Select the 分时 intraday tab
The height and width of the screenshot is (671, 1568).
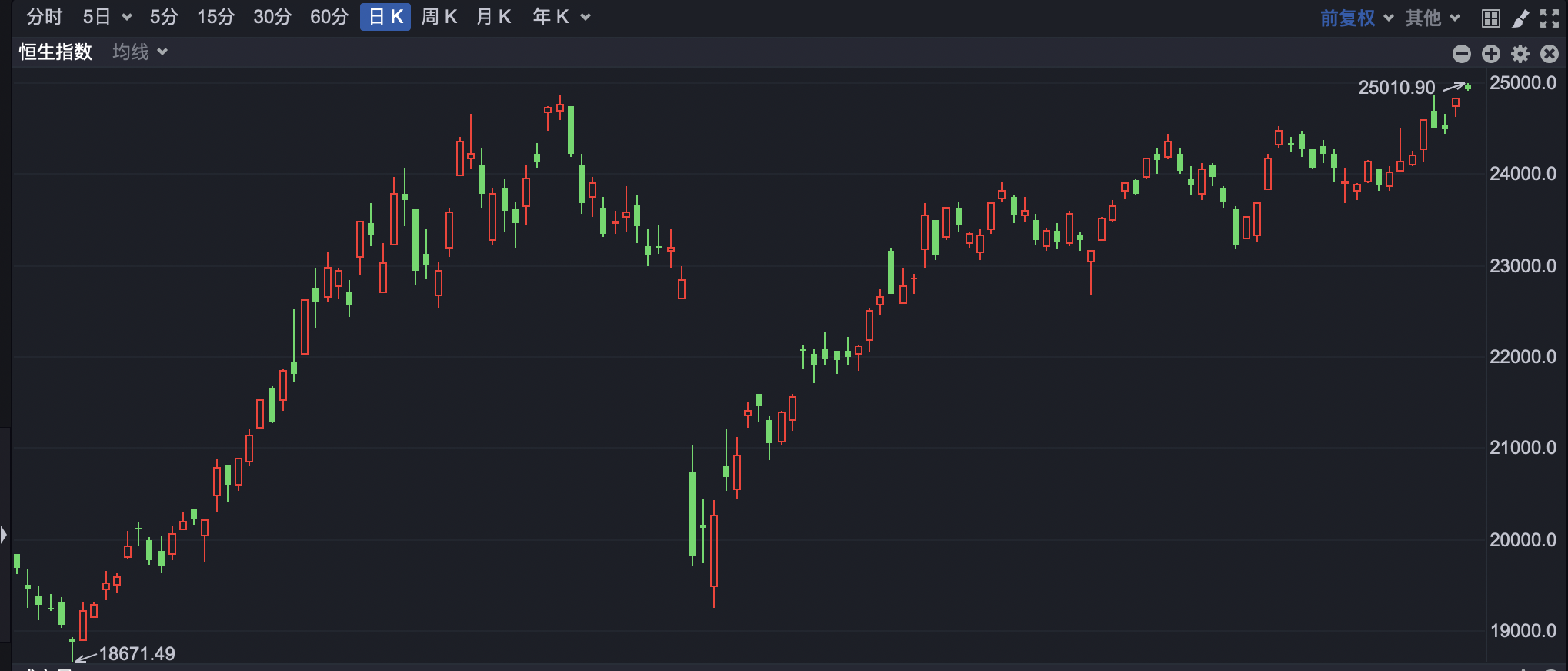pos(44,17)
